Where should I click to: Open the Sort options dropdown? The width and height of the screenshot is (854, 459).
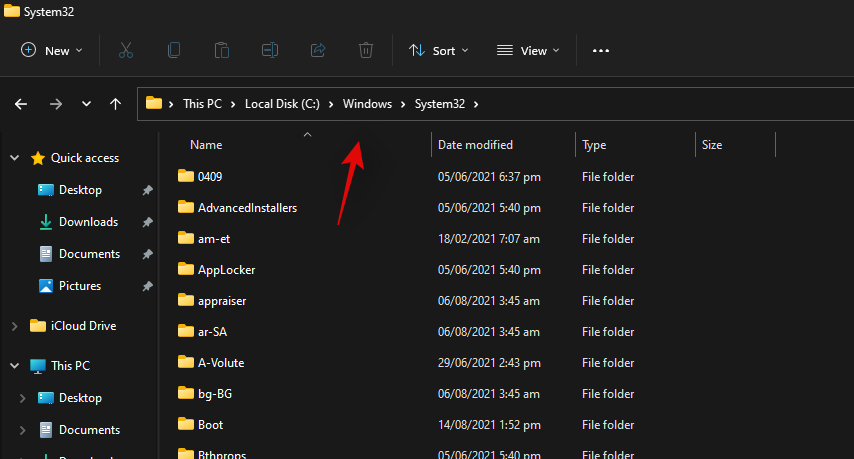[x=441, y=50]
